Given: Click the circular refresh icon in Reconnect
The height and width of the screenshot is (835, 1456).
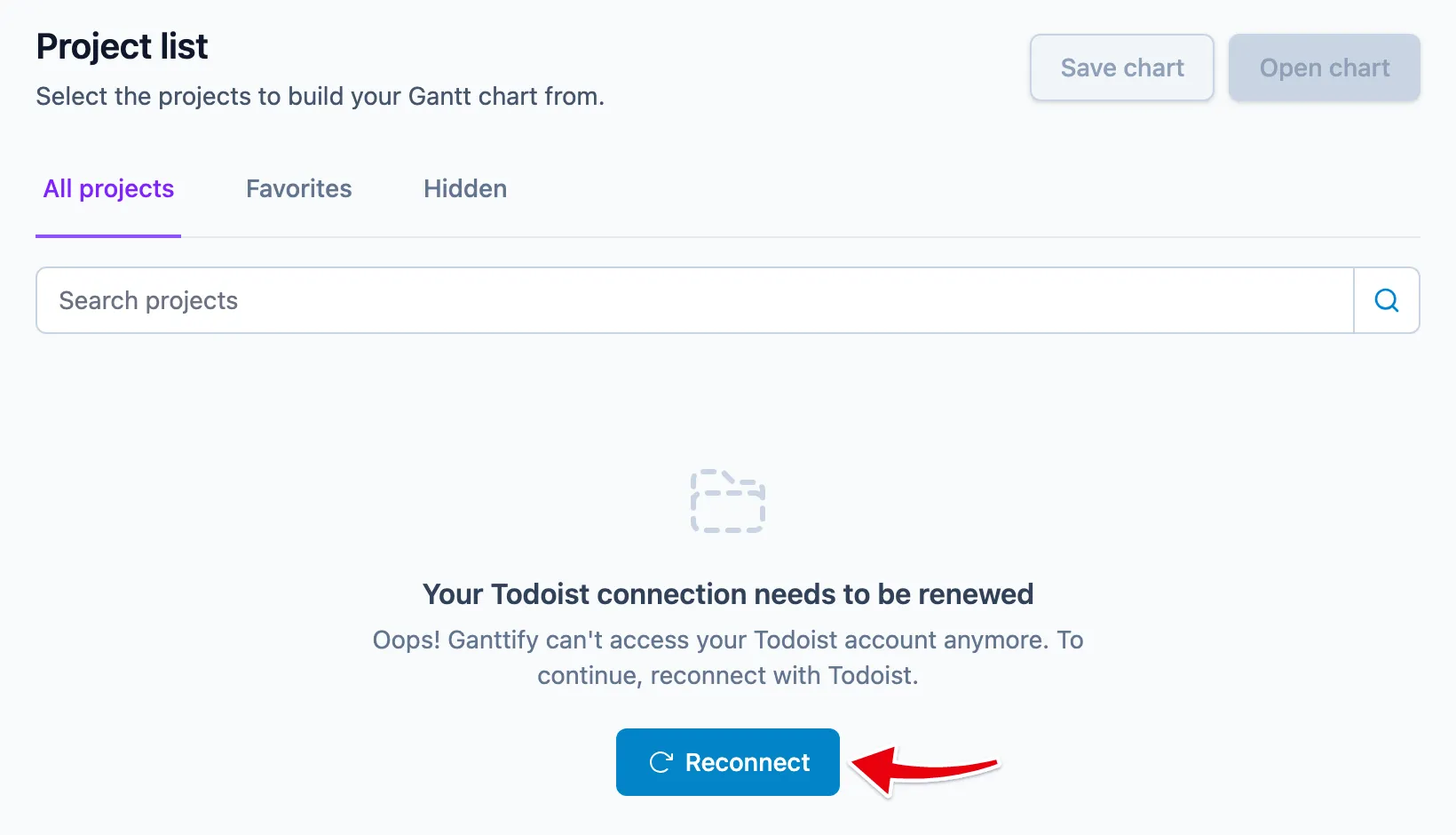Looking at the screenshot, I should [x=661, y=762].
